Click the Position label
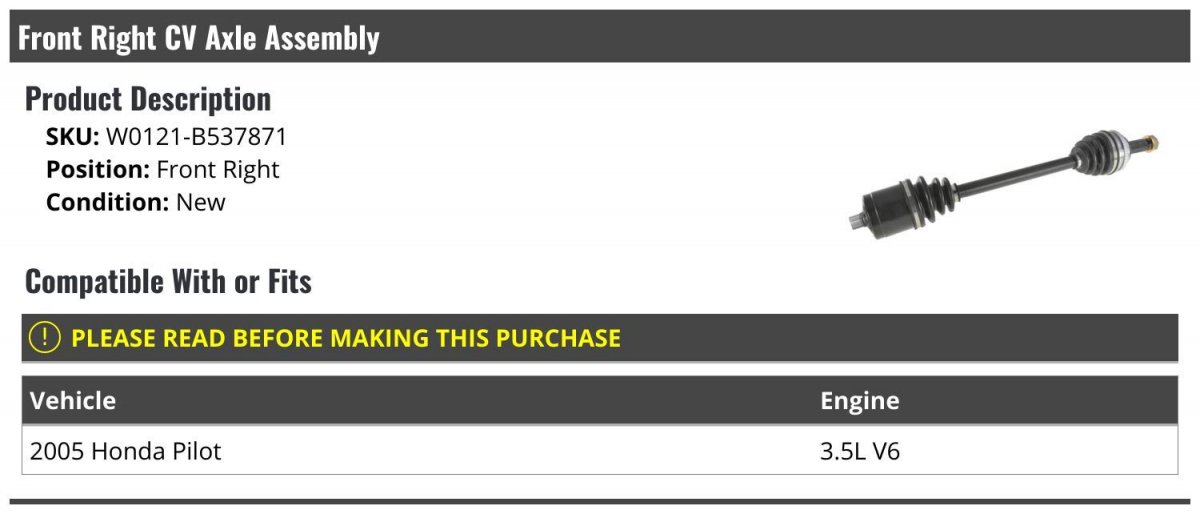The height and width of the screenshot is (514, 1200). coord(98,169)
